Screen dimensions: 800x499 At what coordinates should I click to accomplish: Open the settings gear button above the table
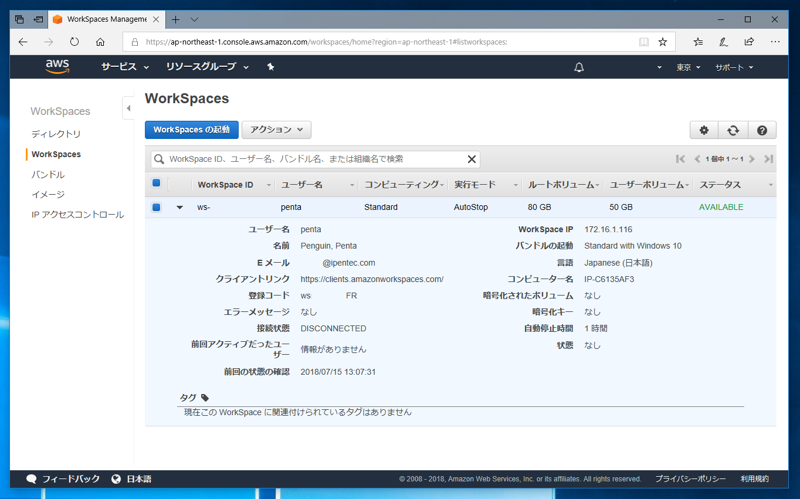point(704,130)
